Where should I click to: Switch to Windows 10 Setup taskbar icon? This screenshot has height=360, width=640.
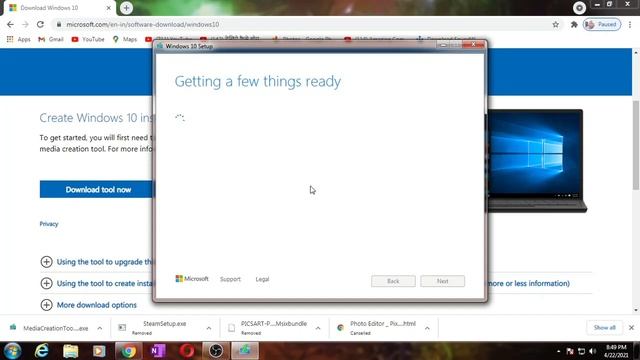pos(245,351)
